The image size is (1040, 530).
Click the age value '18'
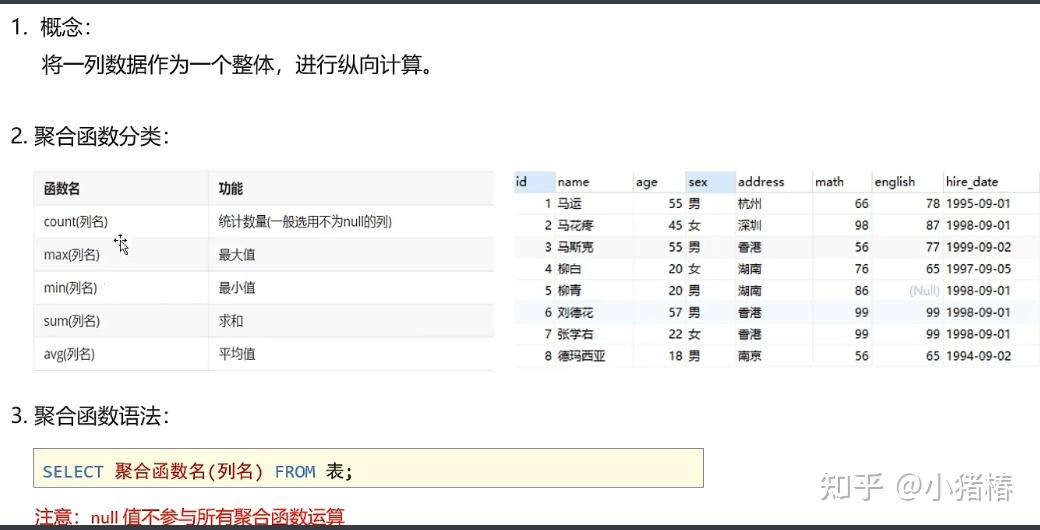[x=675, y=356]
